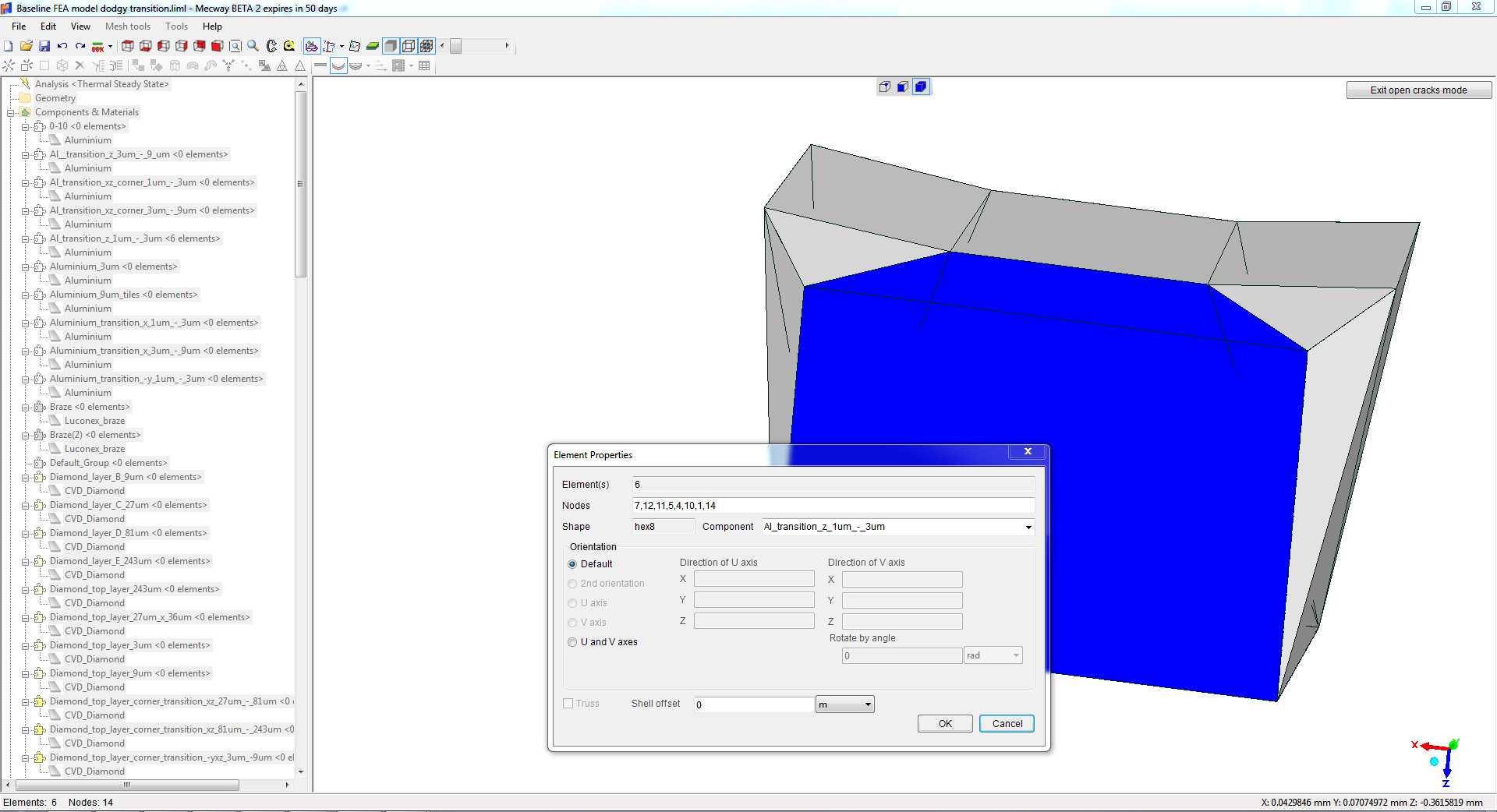Select the U and V axes radio button
This screenshot has width=1497, height=812.
click(572, 642)
